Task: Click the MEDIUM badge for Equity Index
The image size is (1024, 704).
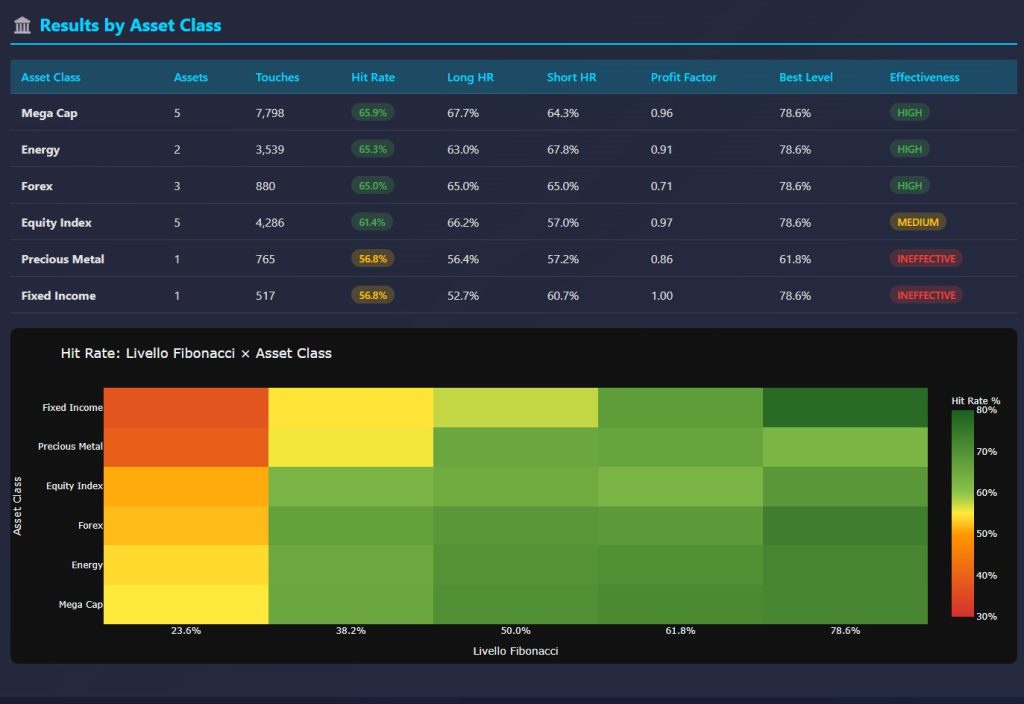Action: pos(918,222)
